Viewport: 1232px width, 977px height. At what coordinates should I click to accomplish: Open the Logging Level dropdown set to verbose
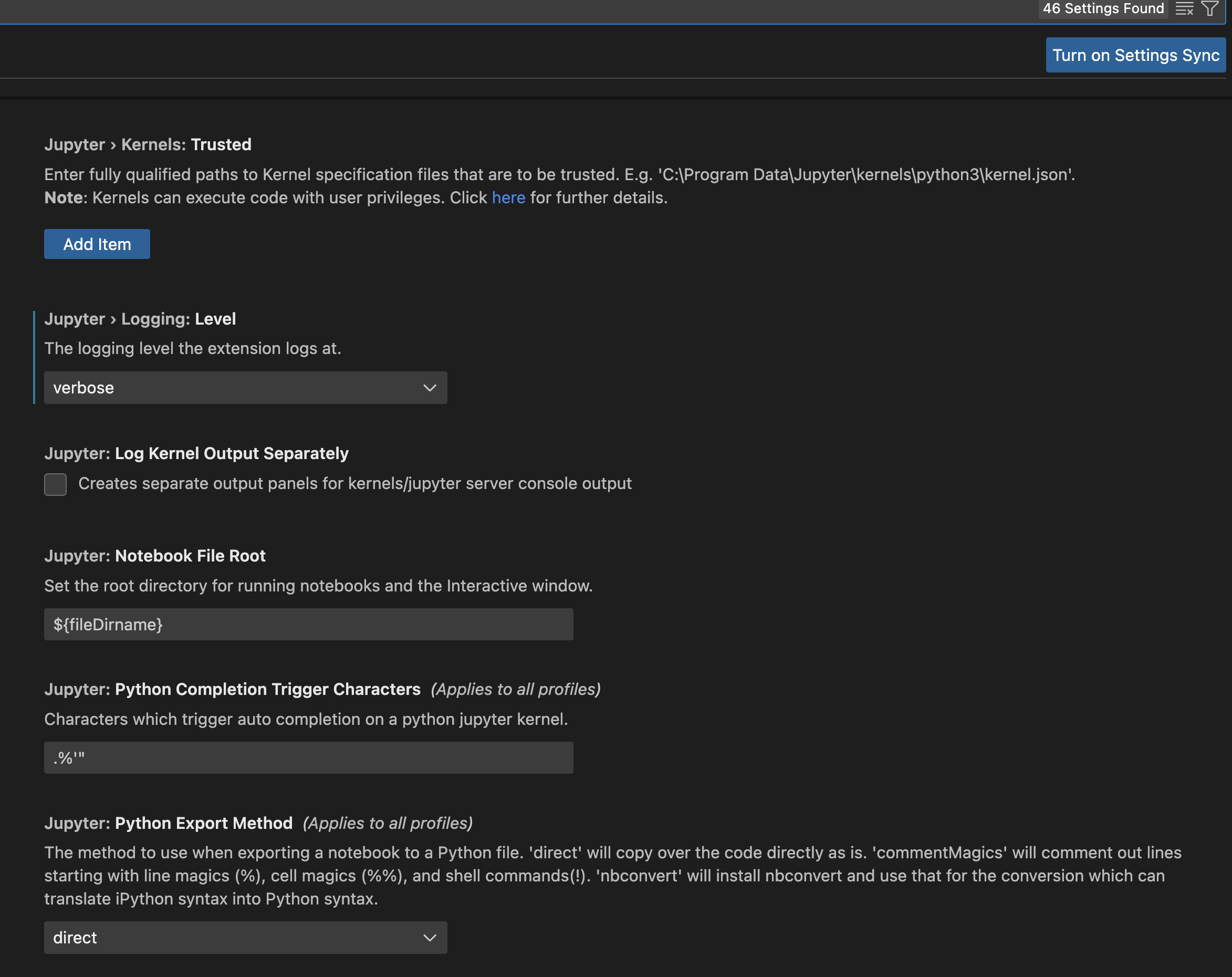(246, 388)
